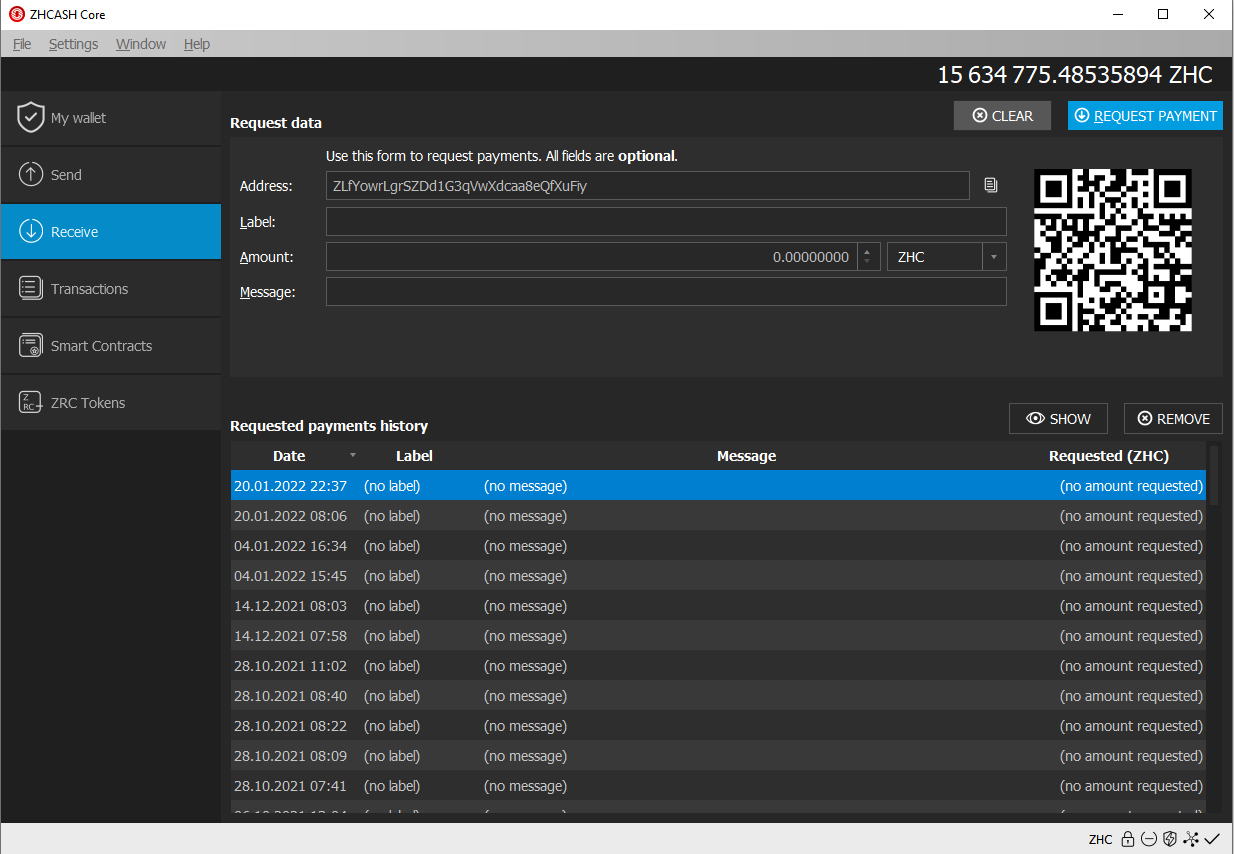Screen dimensions: 1234x854
Task: Click the network connections icon in status bar
Action: point(1191,839)
